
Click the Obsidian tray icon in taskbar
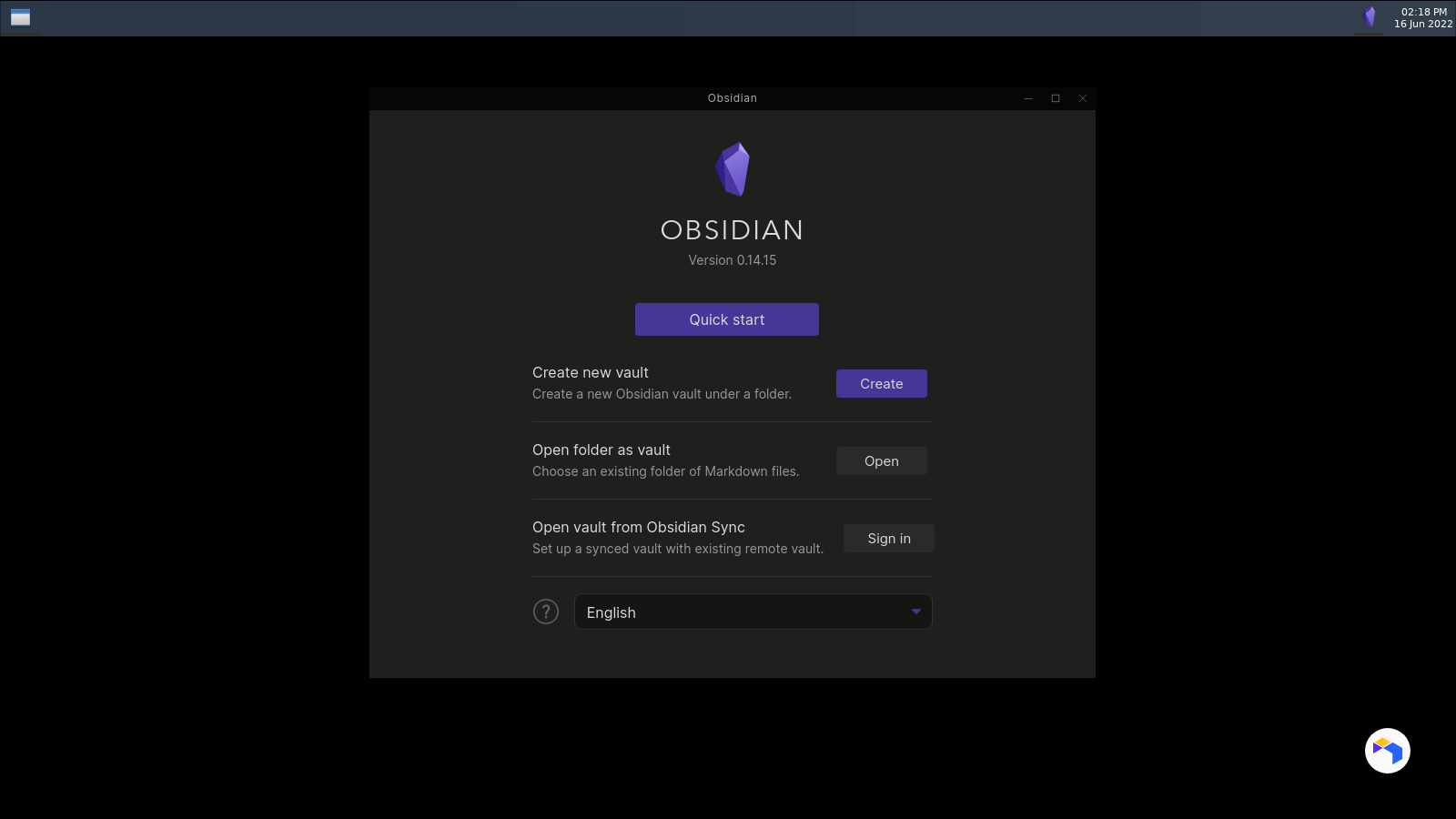click(1370, 16)
